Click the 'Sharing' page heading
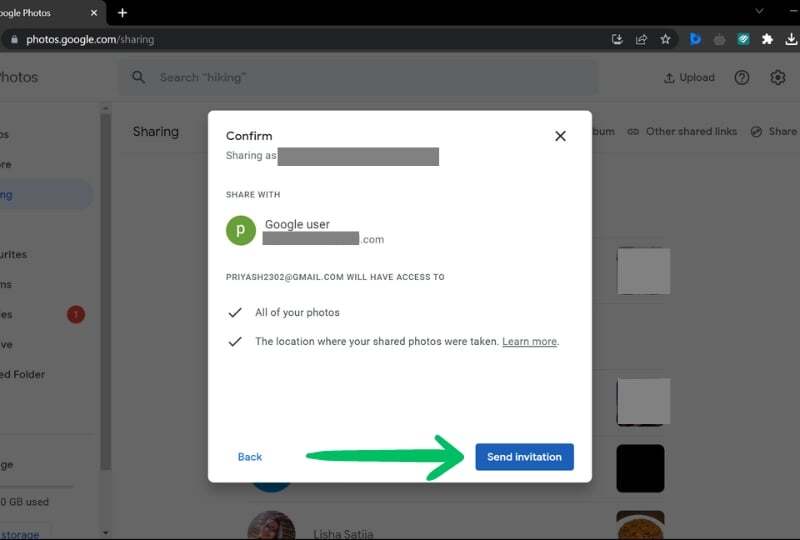 (x=156, y=132)
